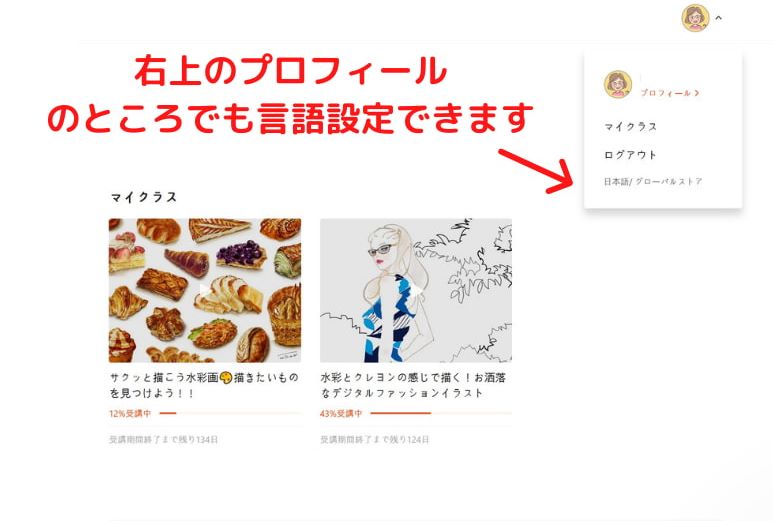Image resolution: width=773 pixels, height=521 pixels.
Task: Open 日本語/グローバルストア language setting
Action: (x=653, y=181)
